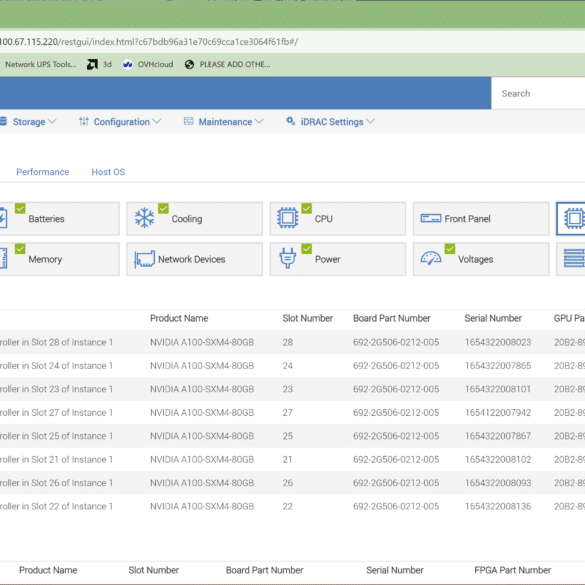This screenshot has width=585, height=585.
Task: Click the Network Devices card icon
Action: pyautogui.click(x=144, y=259)
